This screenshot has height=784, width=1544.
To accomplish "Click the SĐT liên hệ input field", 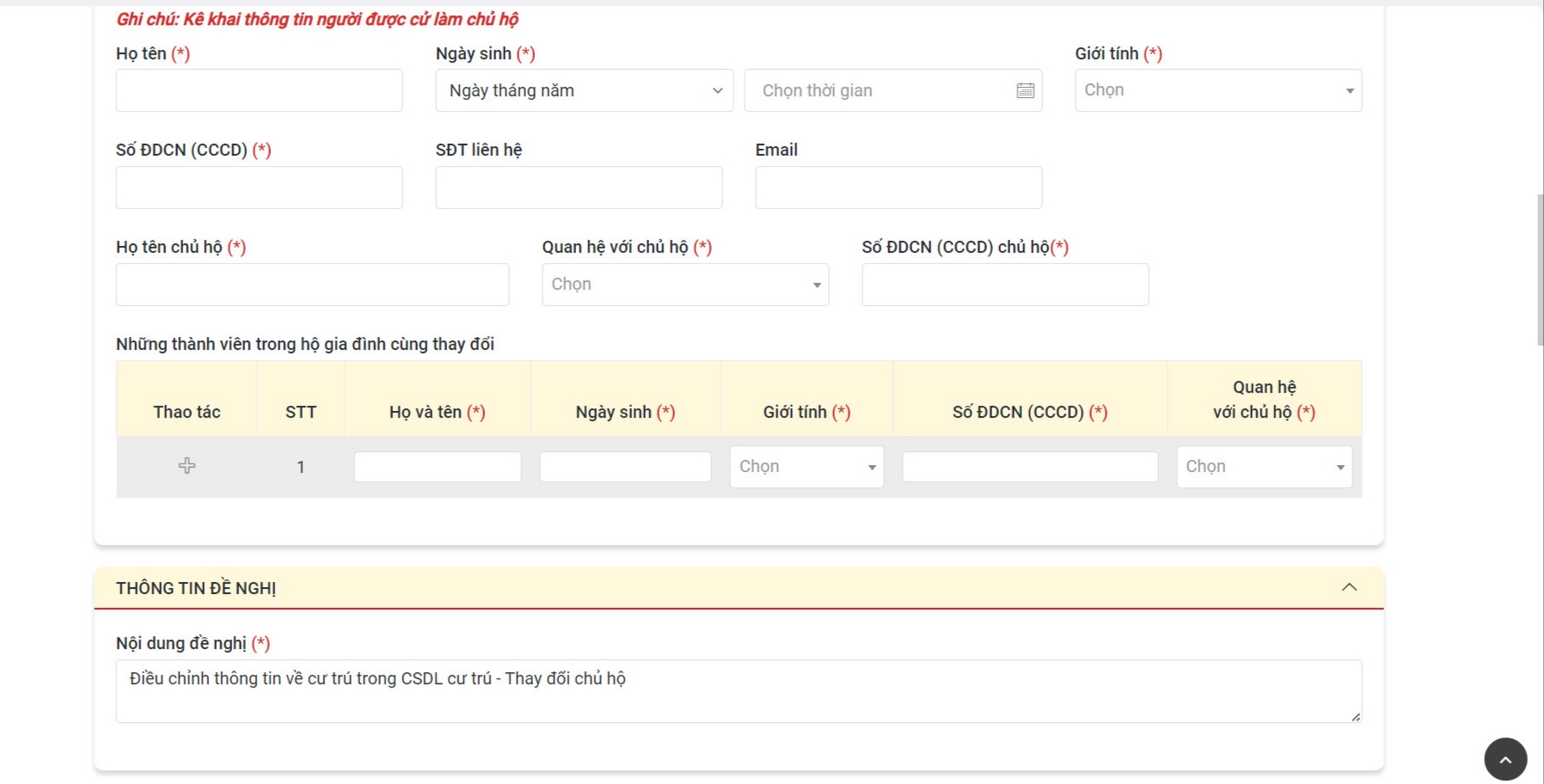I will (579, 187).
